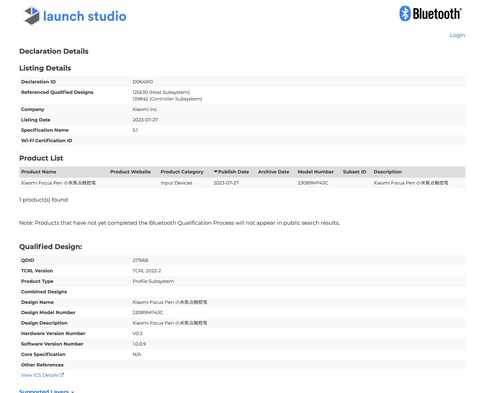Viewport: 480px width, 393px height.
Task: Click the Declaration Details heading
Action: 54,51
